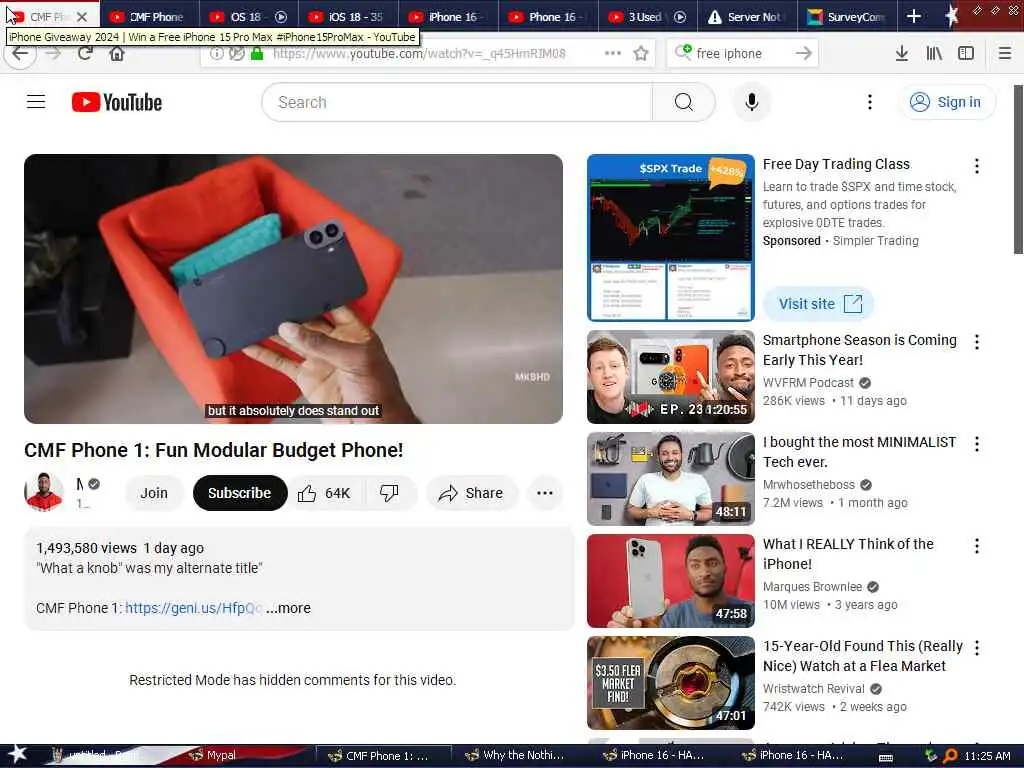Play the Smartphone Season thumbnail

pos(671,377)
